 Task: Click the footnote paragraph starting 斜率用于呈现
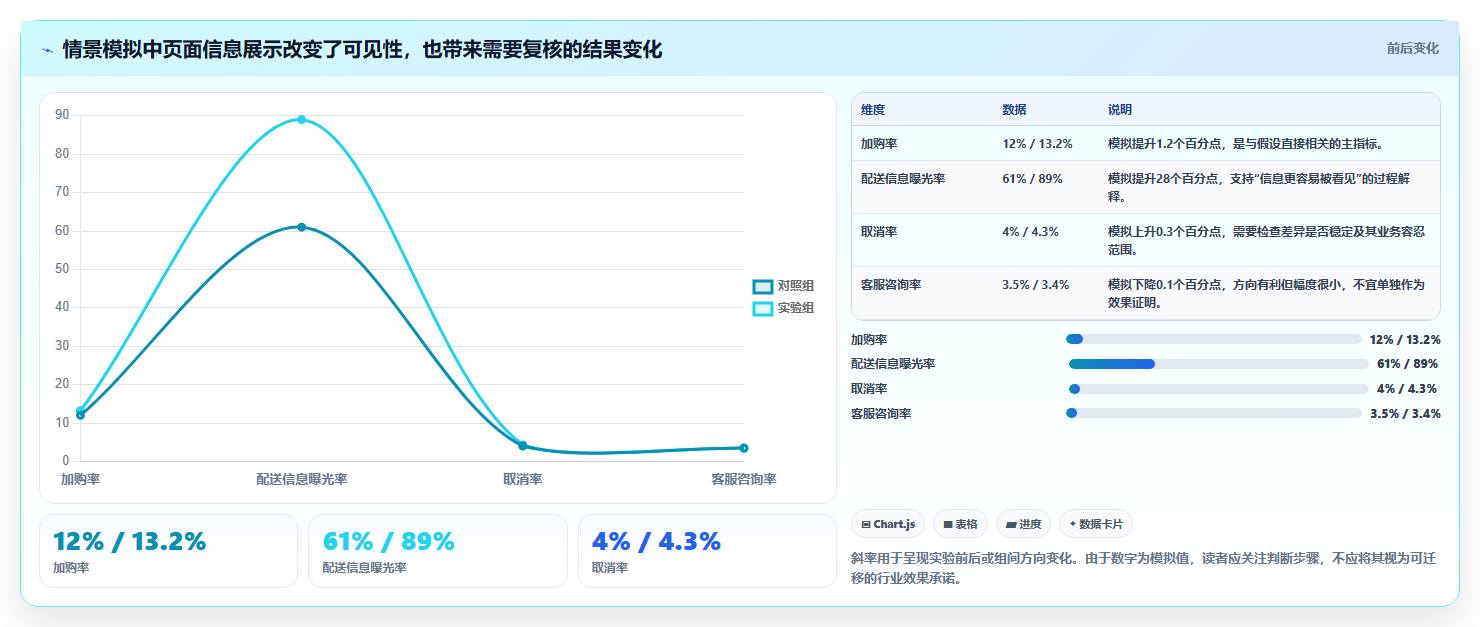tap(1145, 568)
